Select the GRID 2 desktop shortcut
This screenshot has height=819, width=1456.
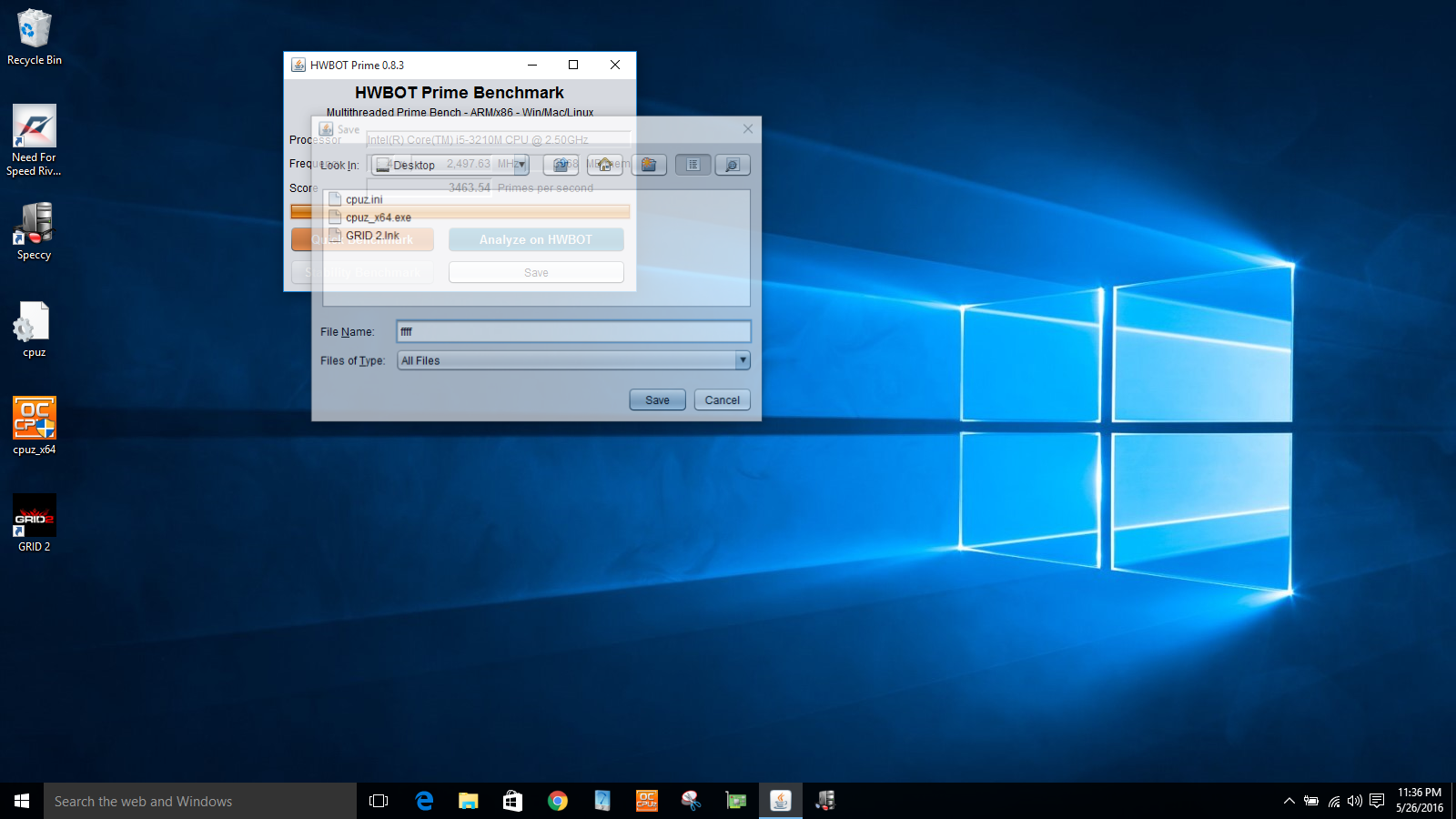(34, 523)
